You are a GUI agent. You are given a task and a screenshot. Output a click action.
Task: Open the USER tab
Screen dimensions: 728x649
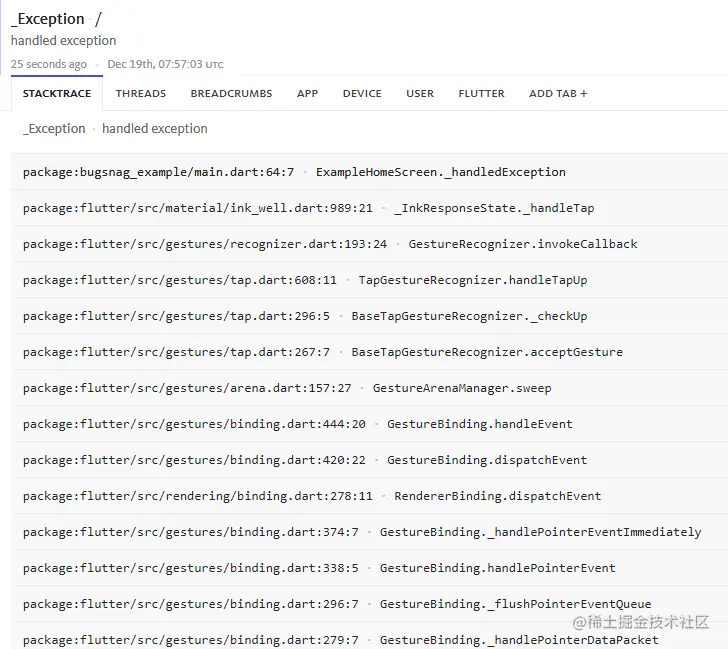[x=420, y=93]
